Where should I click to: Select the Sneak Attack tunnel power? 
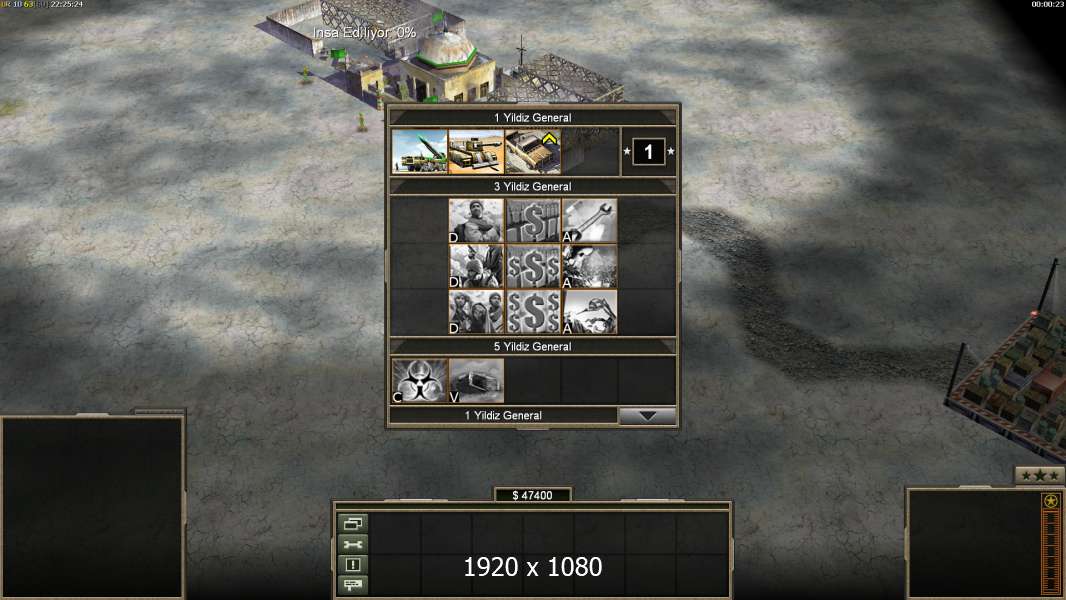(x=476, y=381)
